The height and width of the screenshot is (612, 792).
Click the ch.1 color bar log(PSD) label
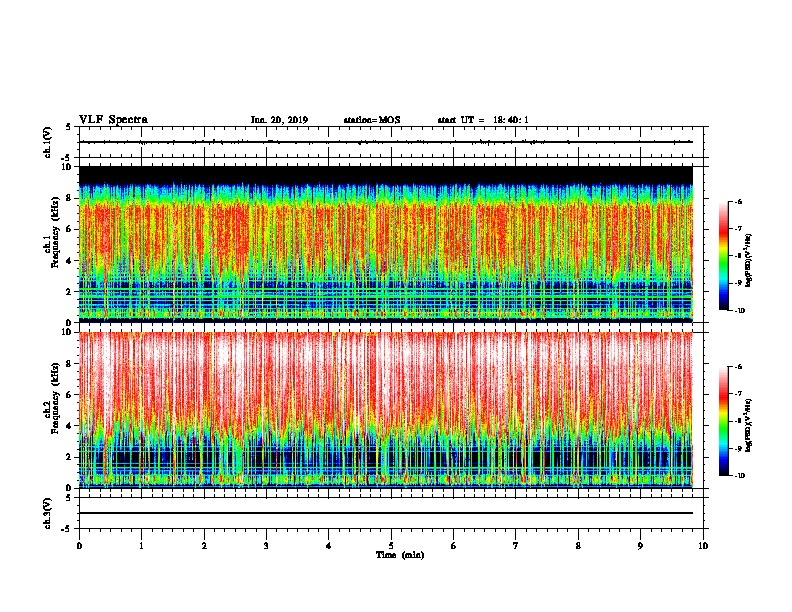click(x=748, y=261)
